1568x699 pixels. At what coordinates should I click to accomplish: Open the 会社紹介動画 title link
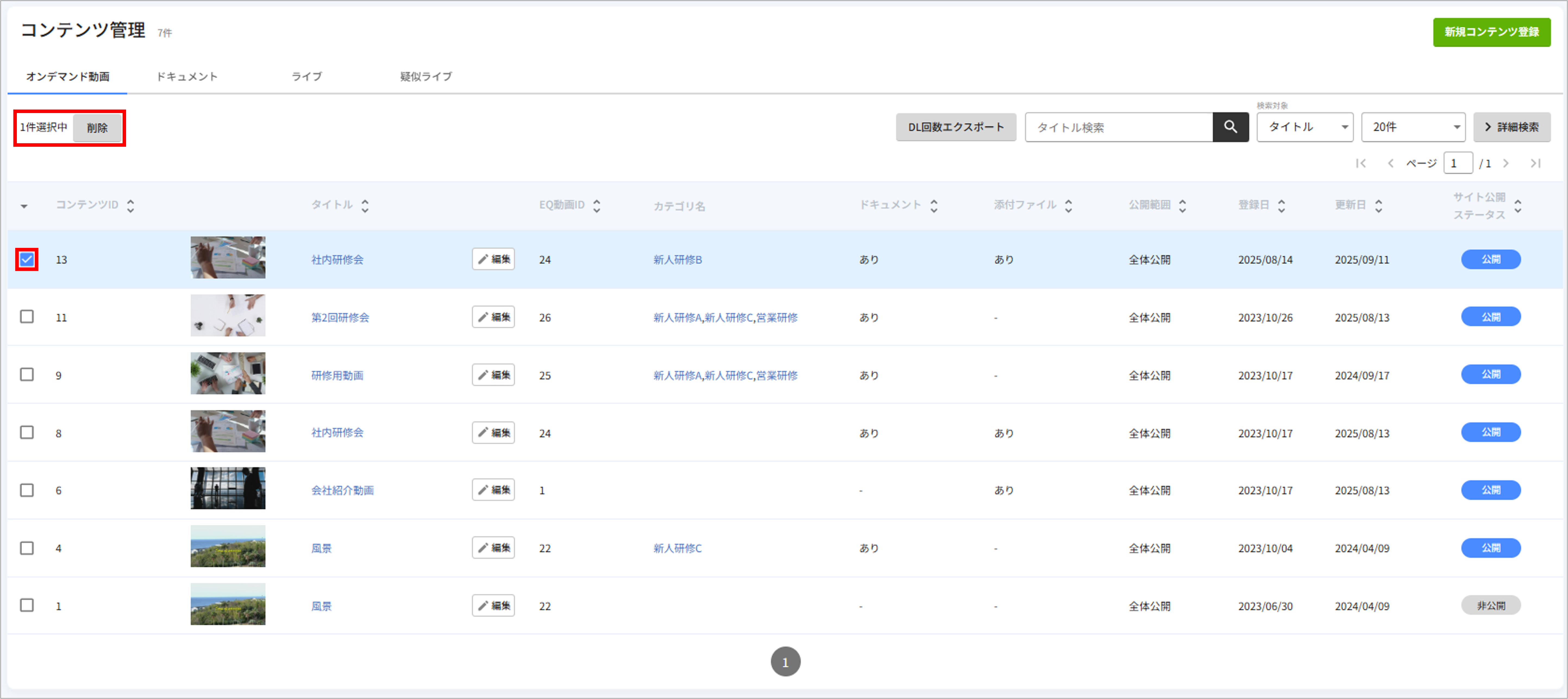[343, 490]
